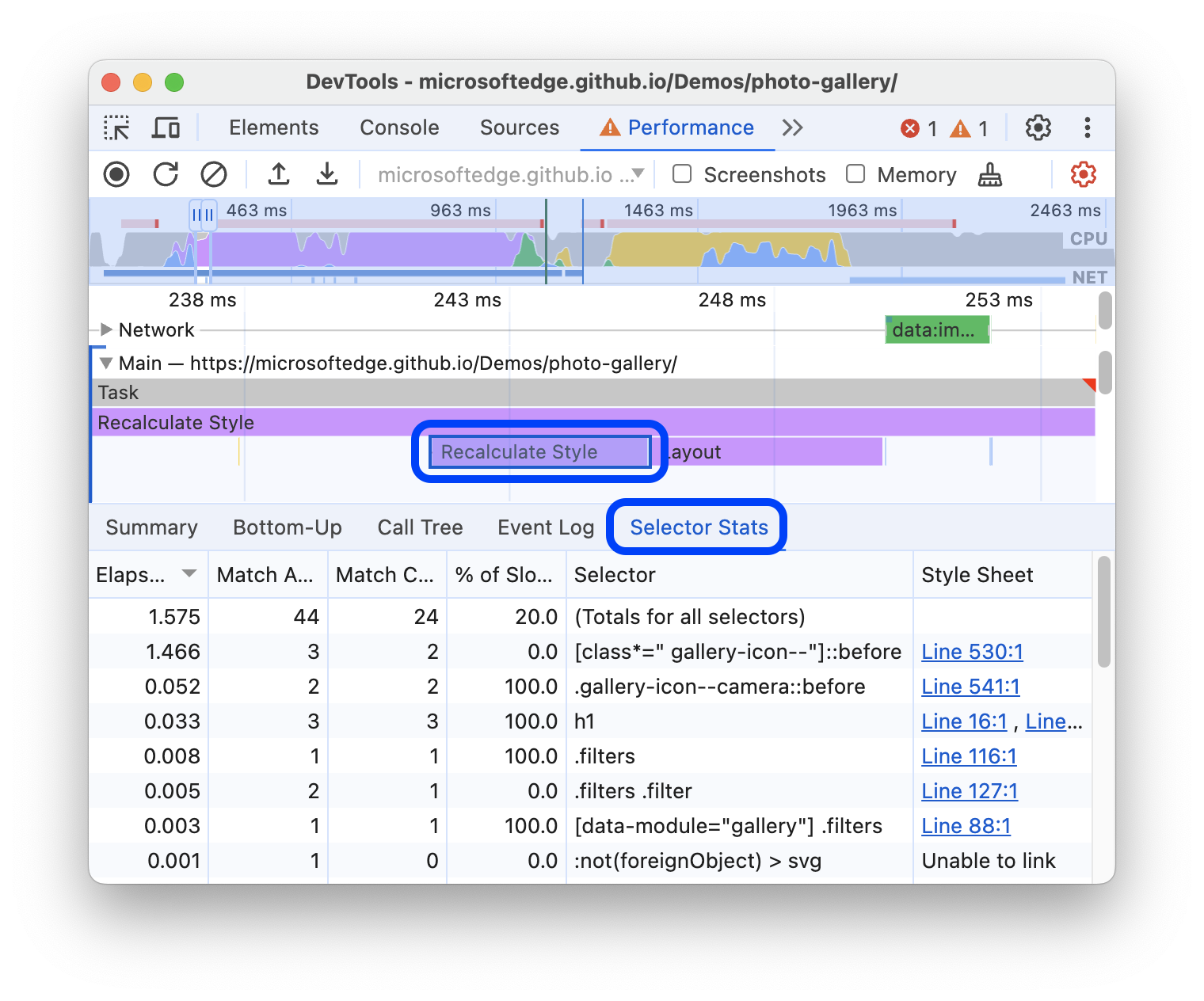The height and width of the screenshot is (1001, 1204).
Task: Save the current performance profile
Action: click(x=327, y=174)
